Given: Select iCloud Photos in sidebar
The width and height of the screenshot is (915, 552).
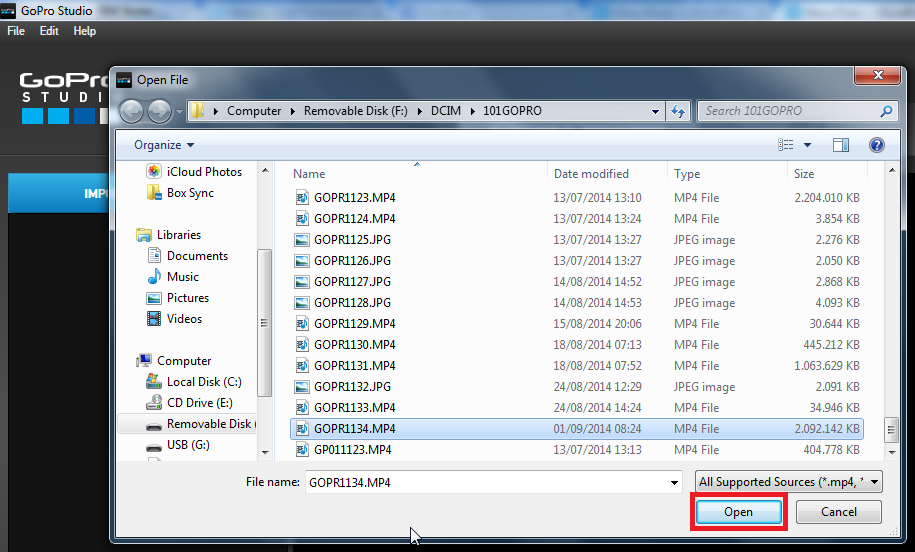Looking at the screenshot, I should click(x=204, y=172).
